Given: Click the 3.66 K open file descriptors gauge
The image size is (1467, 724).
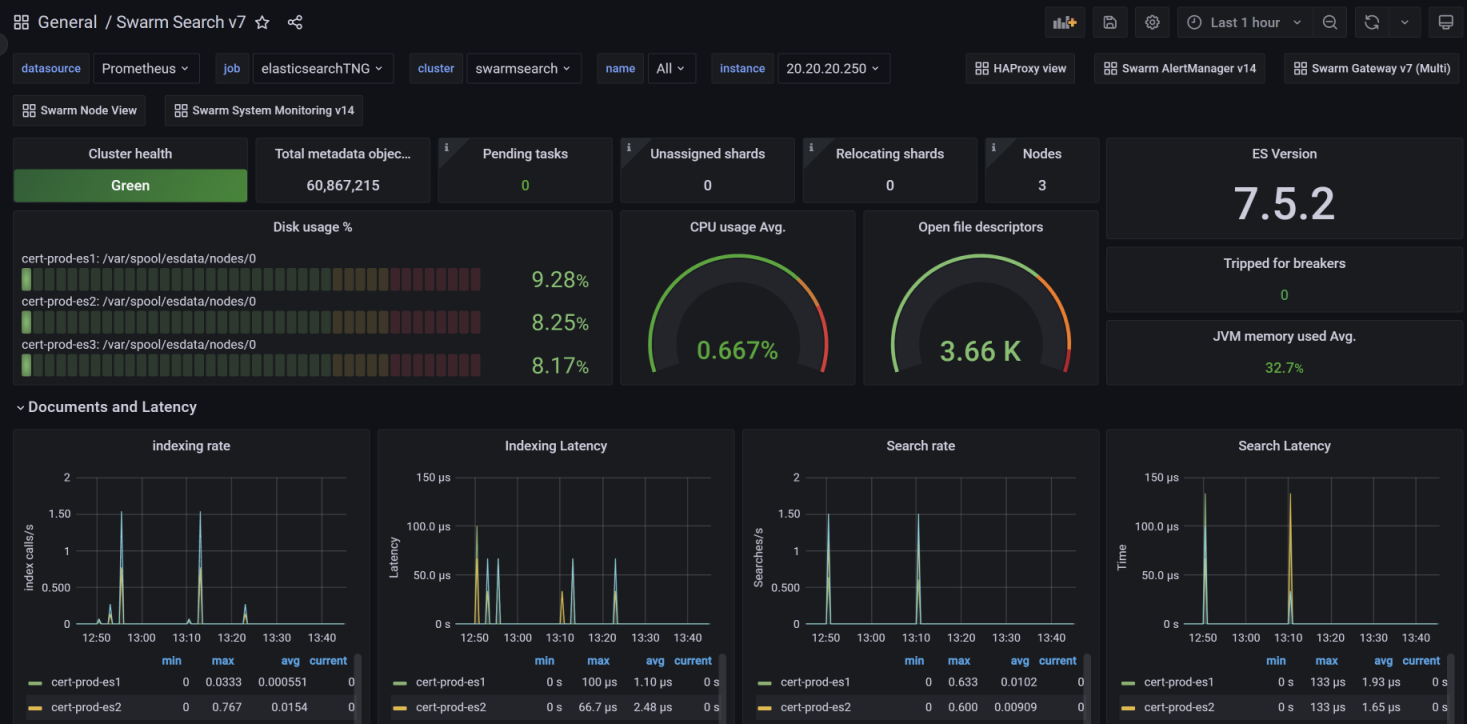Looking at the screenshot, I should (981, 350).
